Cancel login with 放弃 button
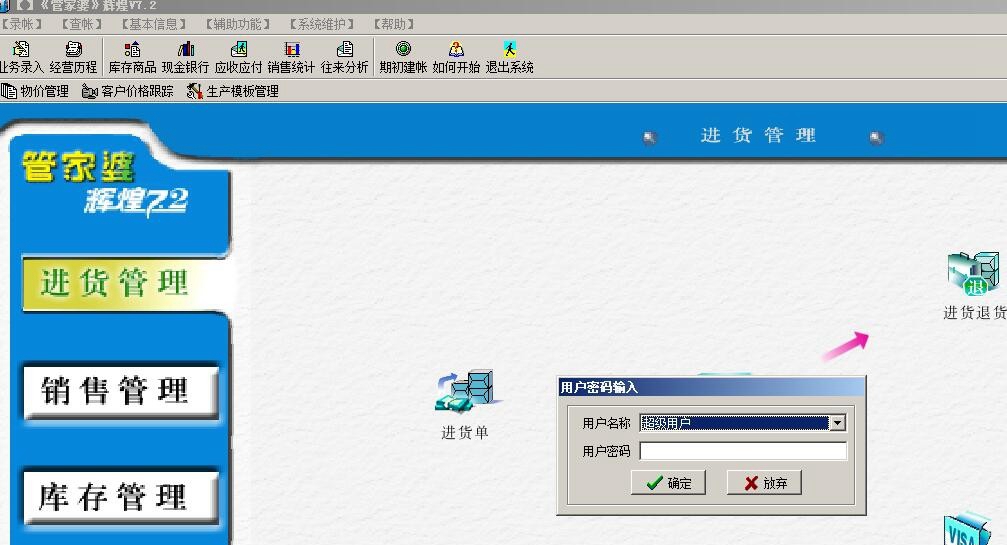The width and height of the screenshot is (1007, 545). tap(764, 483)
